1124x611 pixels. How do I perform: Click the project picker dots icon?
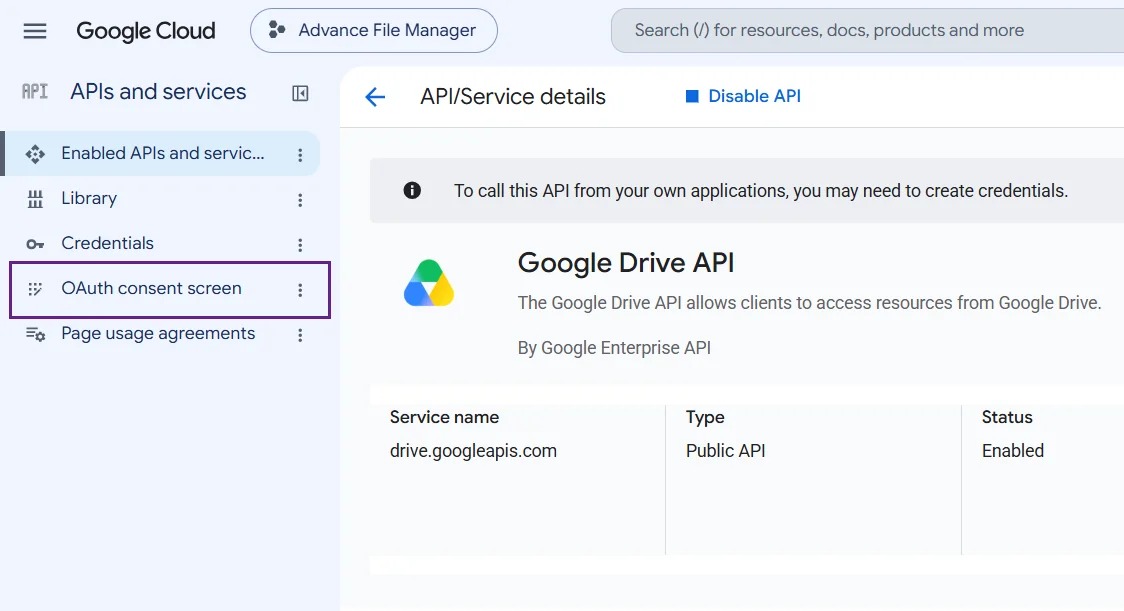click(277, 30)
